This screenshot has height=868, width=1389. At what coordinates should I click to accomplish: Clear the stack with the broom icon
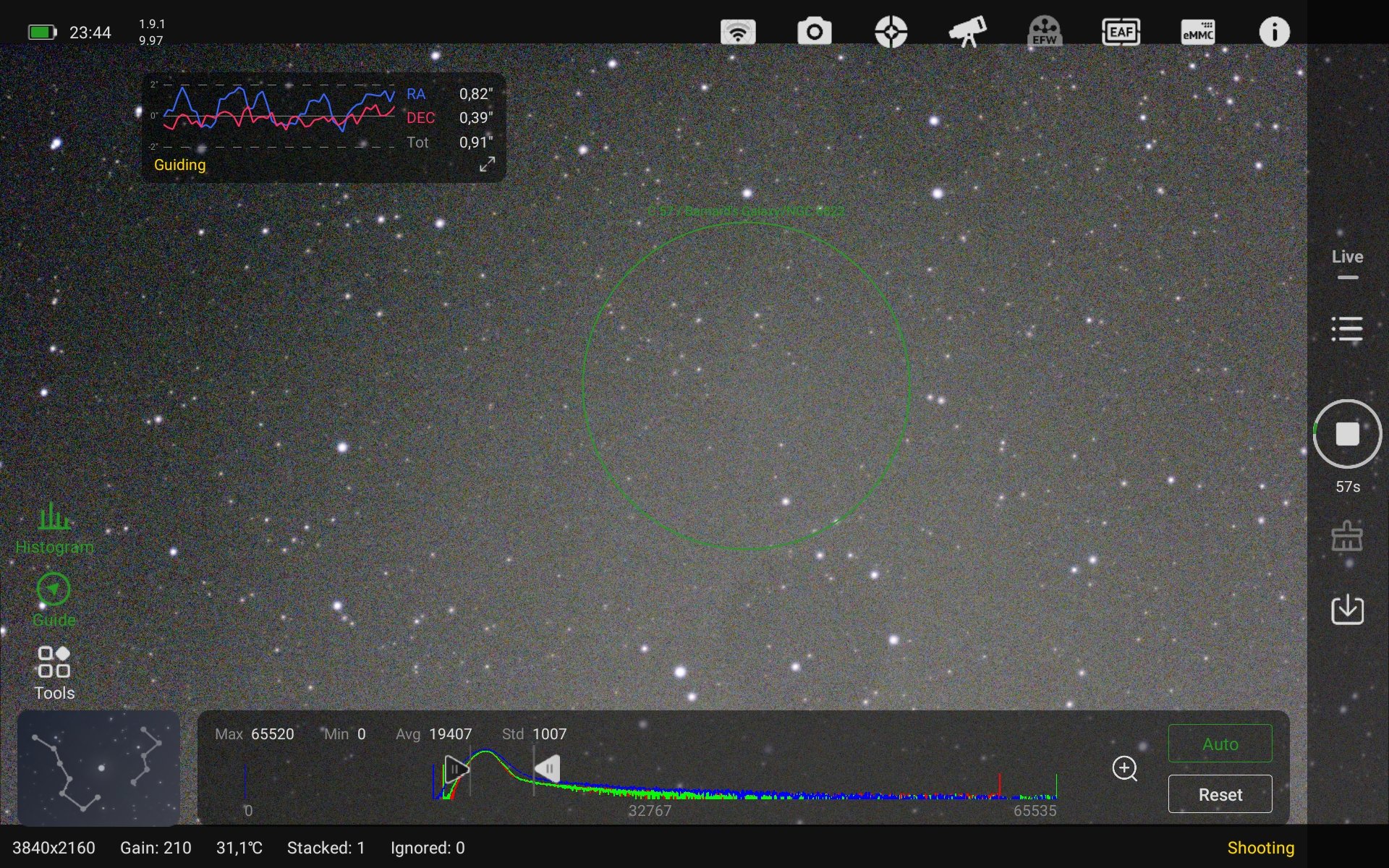coord(1347,536)
